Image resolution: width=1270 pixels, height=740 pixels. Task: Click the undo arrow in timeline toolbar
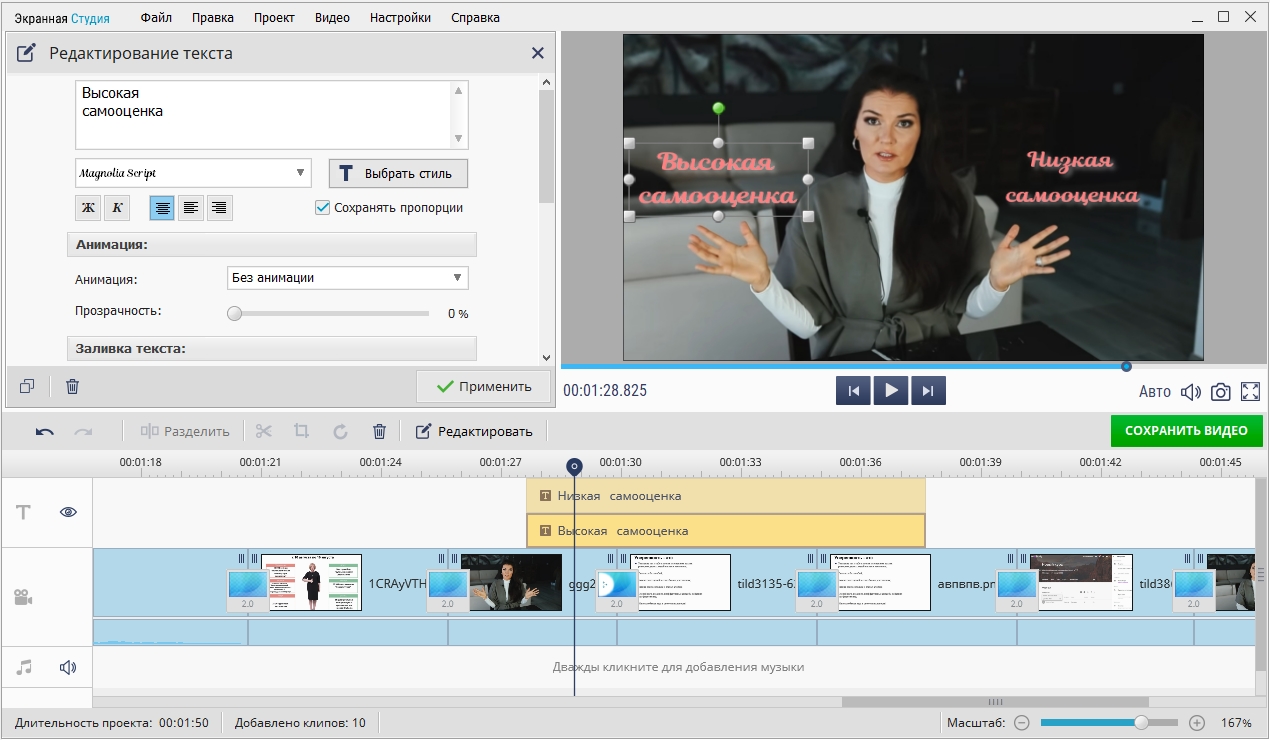tap(45, 432)
